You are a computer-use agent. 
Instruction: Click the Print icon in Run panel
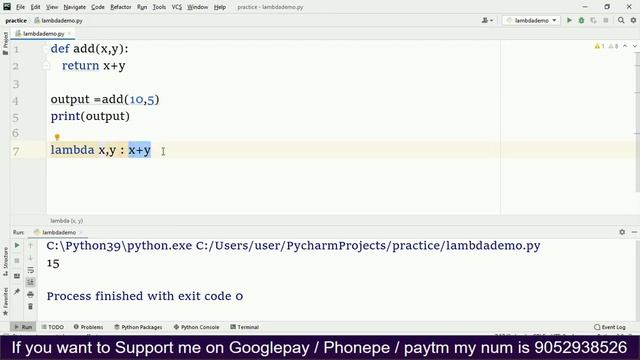click(30, 294)
